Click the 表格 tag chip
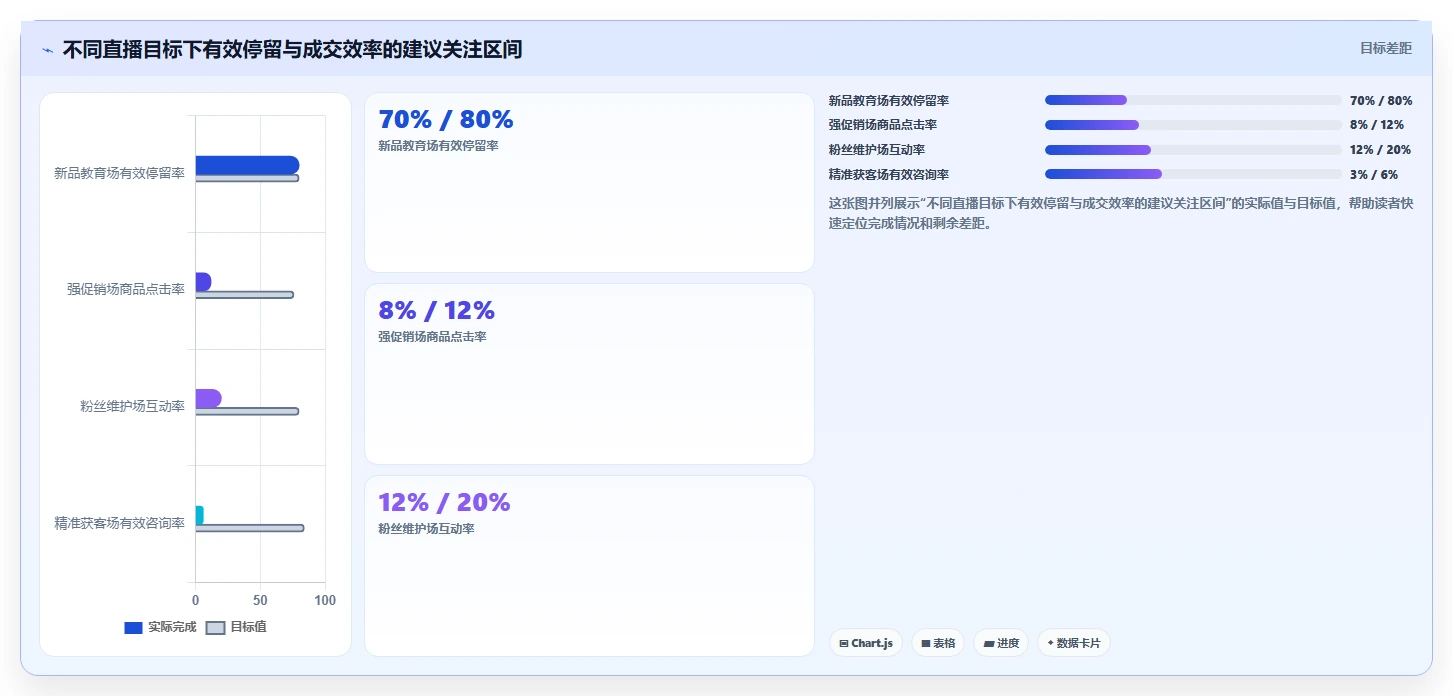This screenshot has height=696, width=1453. 938,643
